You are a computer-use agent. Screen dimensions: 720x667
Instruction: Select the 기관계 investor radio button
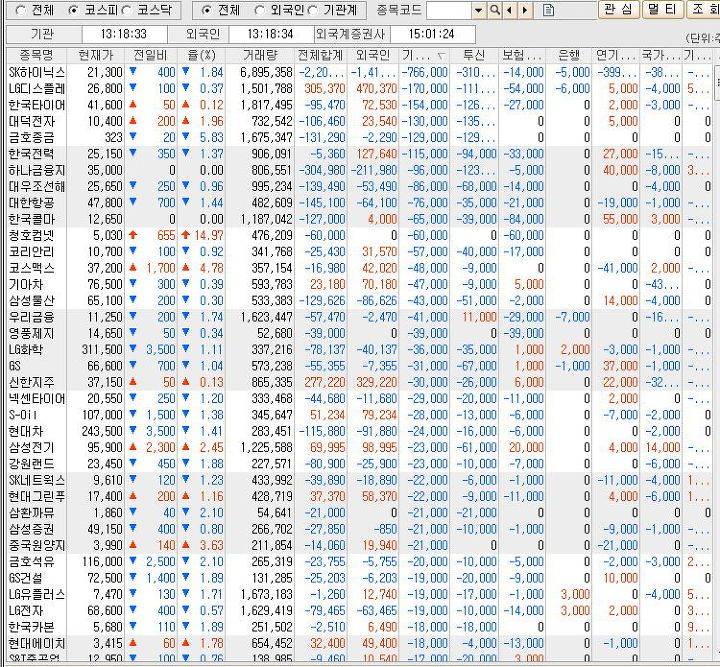pos(314,10)
